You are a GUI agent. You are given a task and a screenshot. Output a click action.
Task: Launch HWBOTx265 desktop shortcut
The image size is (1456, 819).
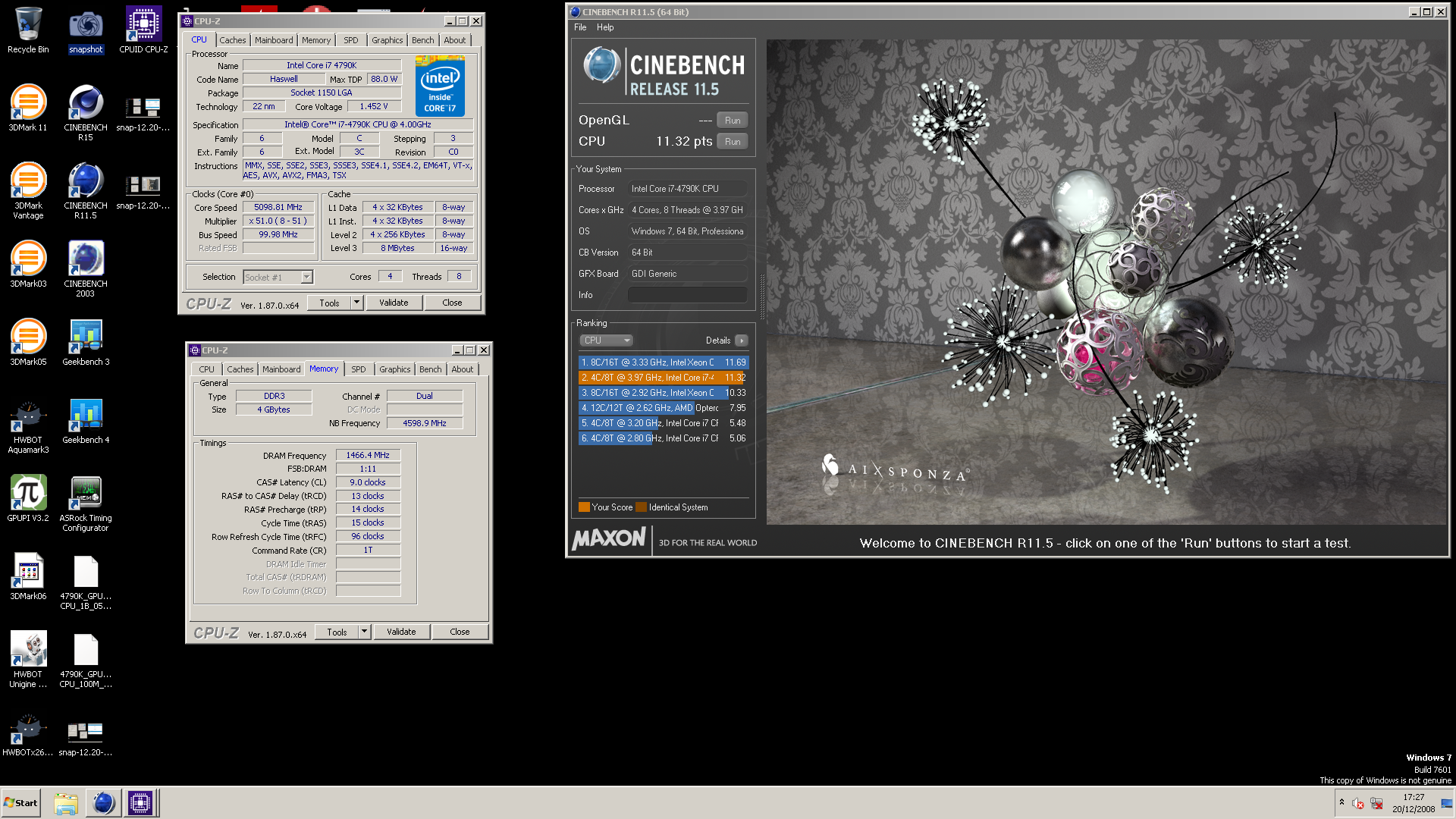pos(28,733)
